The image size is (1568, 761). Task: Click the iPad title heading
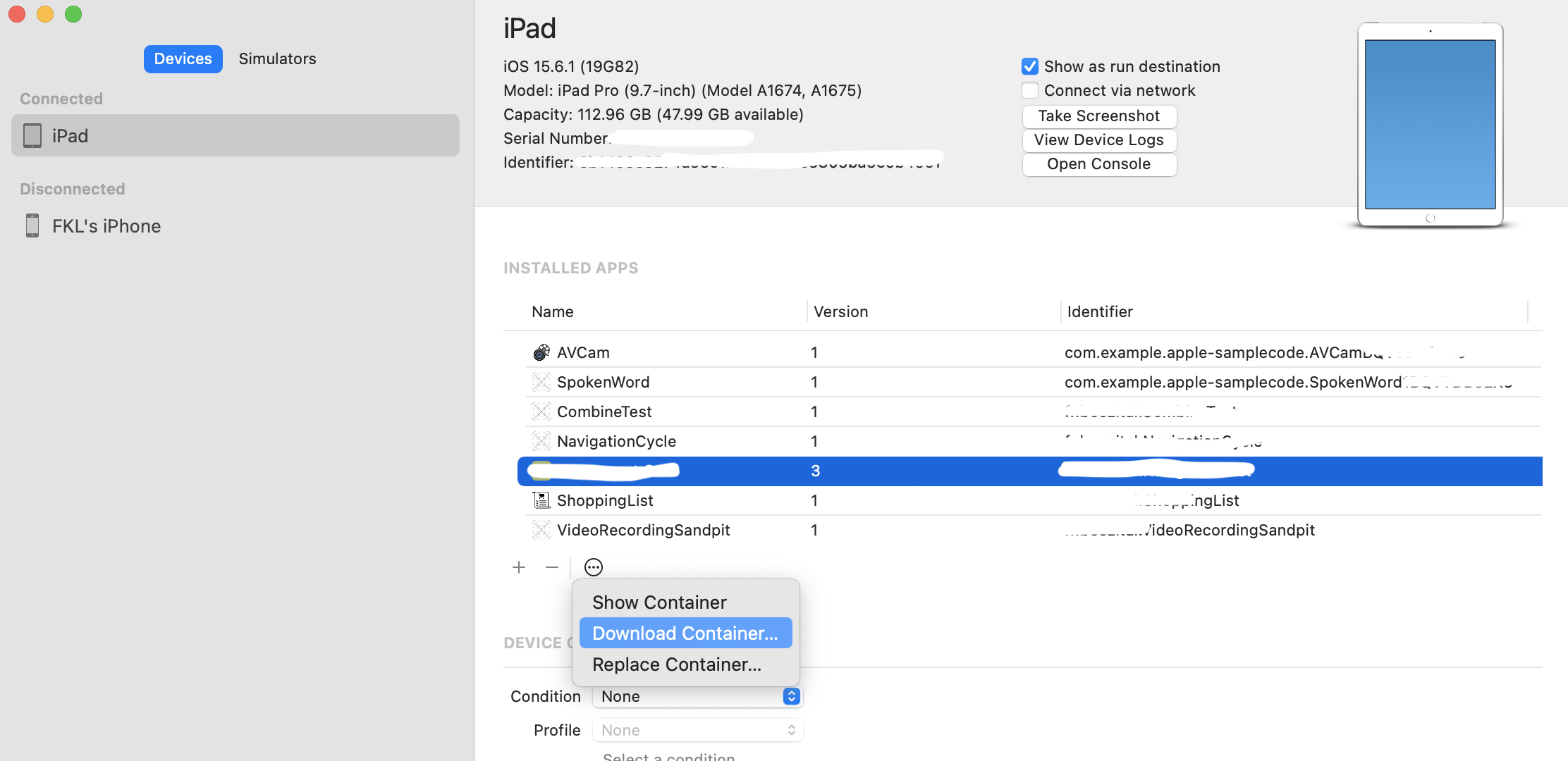529,28
